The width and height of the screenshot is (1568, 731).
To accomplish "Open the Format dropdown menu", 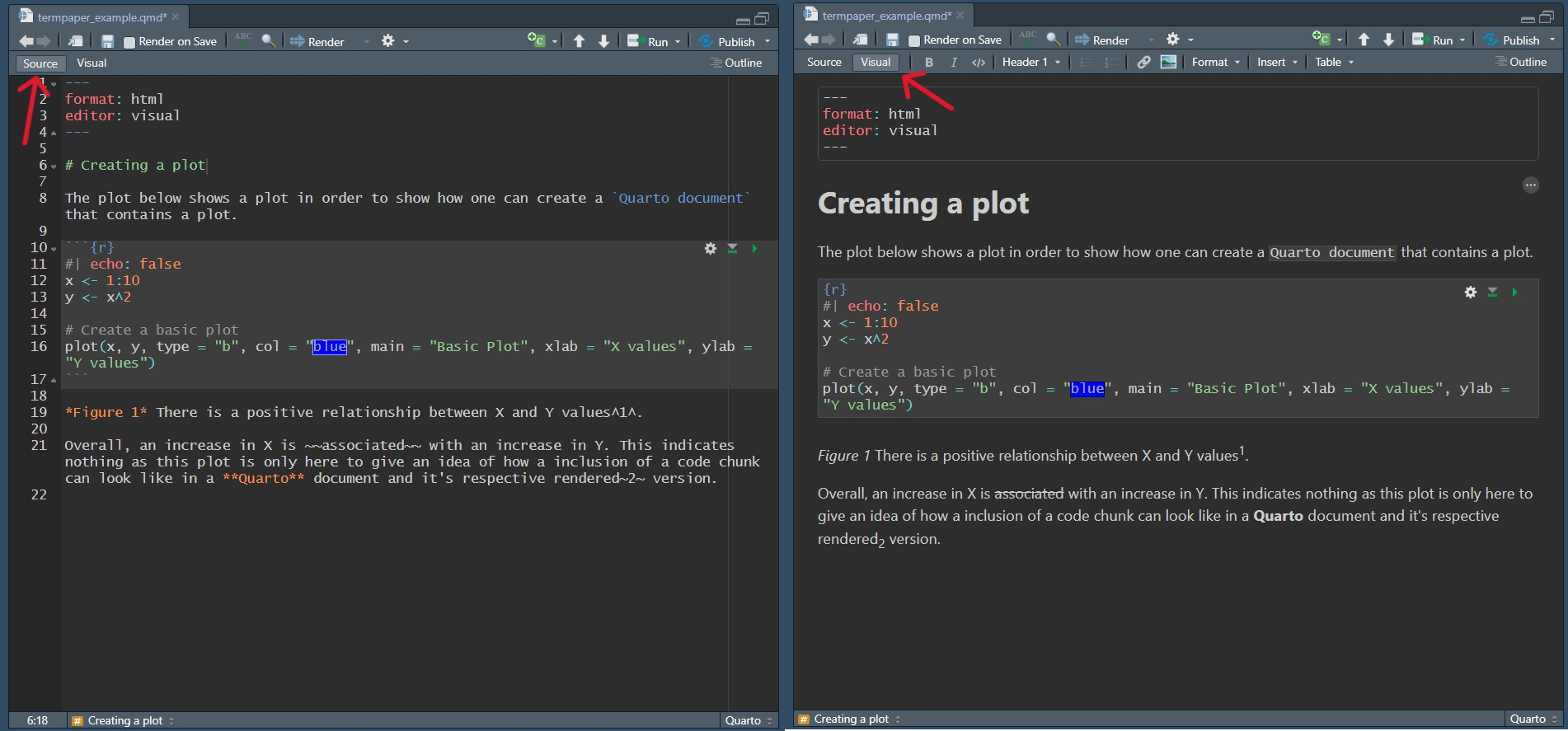I will click(1216, 62).
